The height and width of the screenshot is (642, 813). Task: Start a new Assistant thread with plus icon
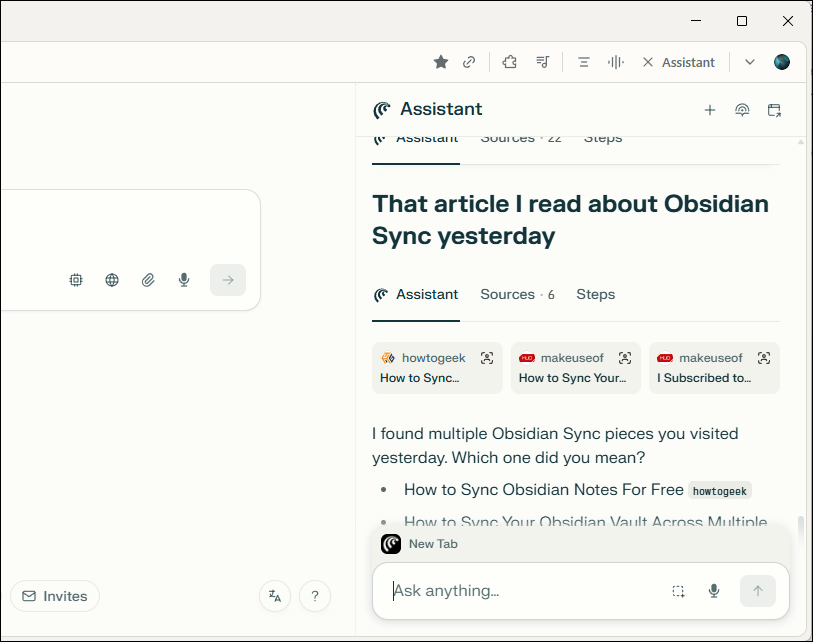pos(710,110)
